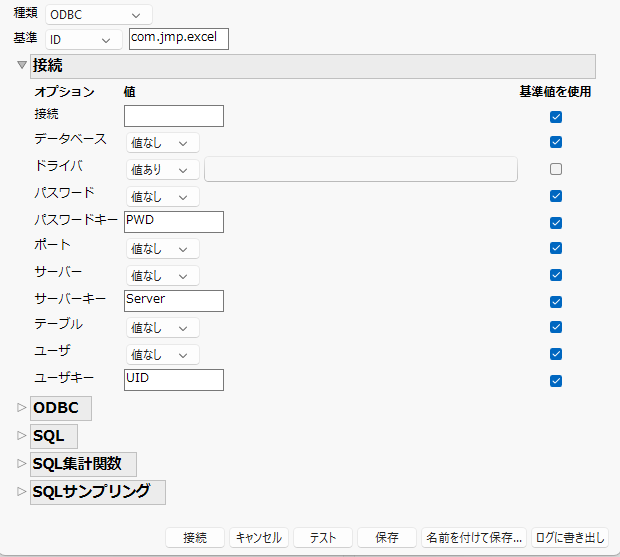Open the 基準 ID dropdown
The width and height of the screenshot is (620, 557).
pyautogui.click(x=83, y=40)
